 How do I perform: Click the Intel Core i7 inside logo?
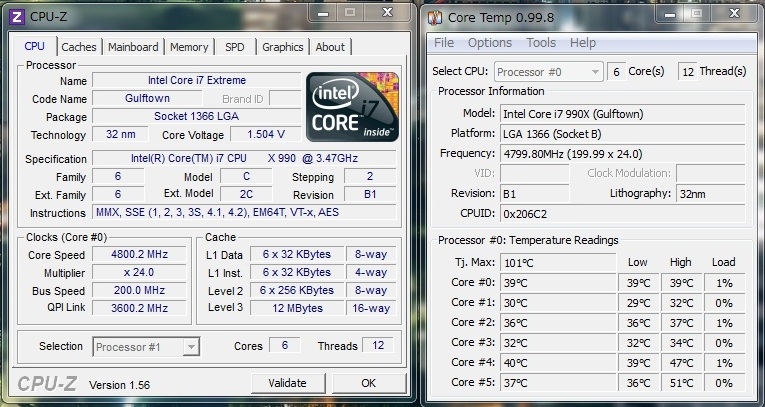[x=352, y=107]
